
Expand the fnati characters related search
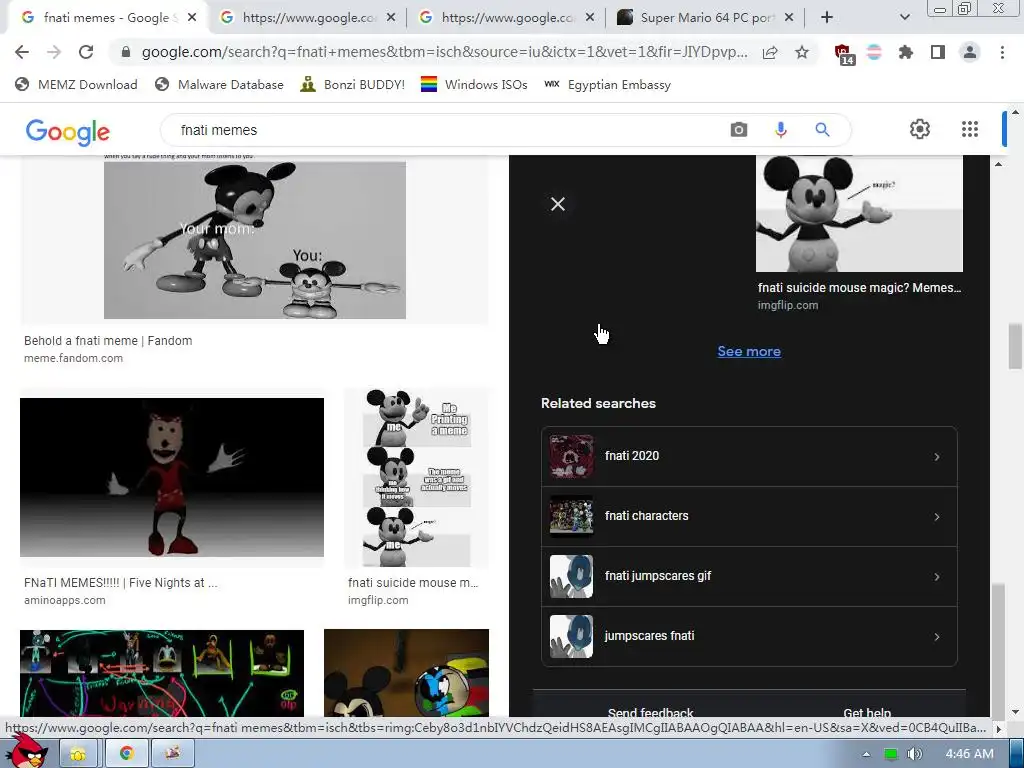click(x=749, y=517)
